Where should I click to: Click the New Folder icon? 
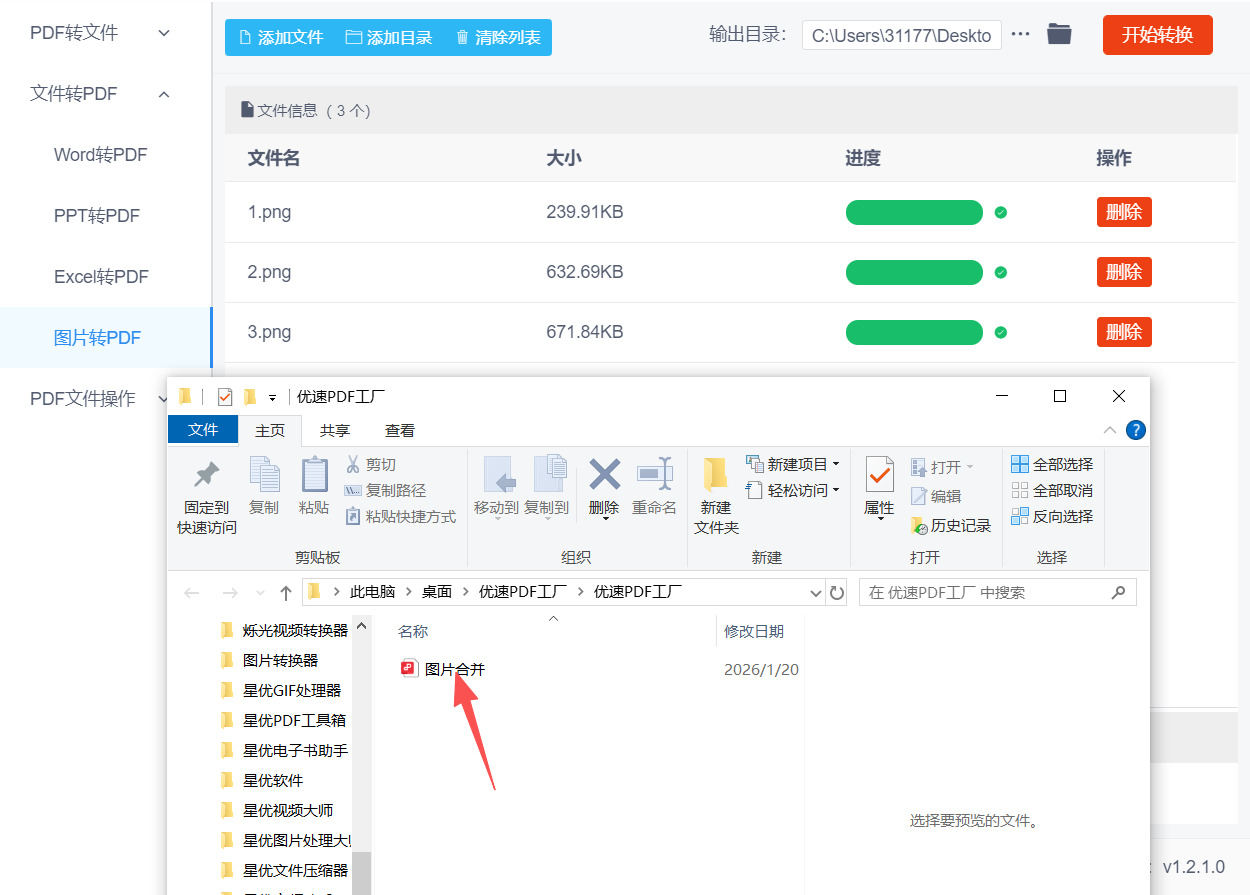pyautogui.click(x=716, y=476)
